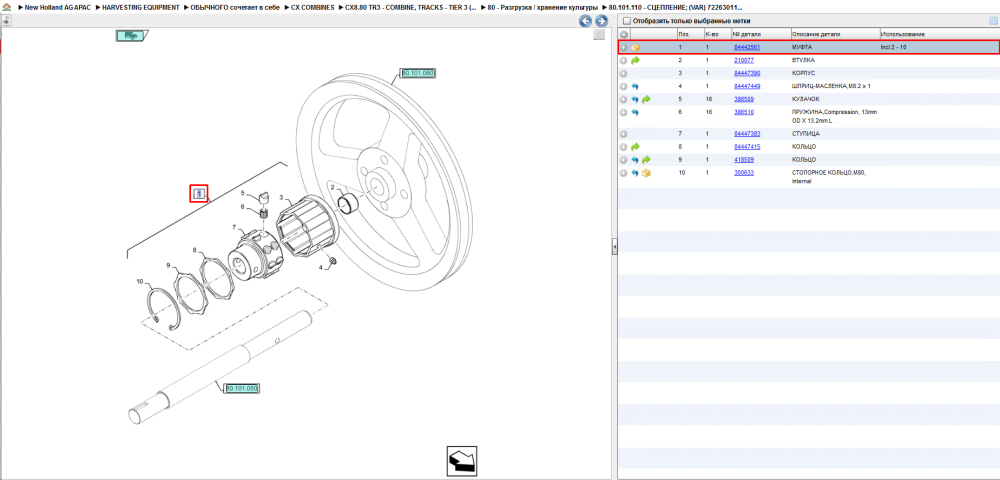Select callout 10 on the snap ring
The image size is (1000, 480).
coord(140,281)
